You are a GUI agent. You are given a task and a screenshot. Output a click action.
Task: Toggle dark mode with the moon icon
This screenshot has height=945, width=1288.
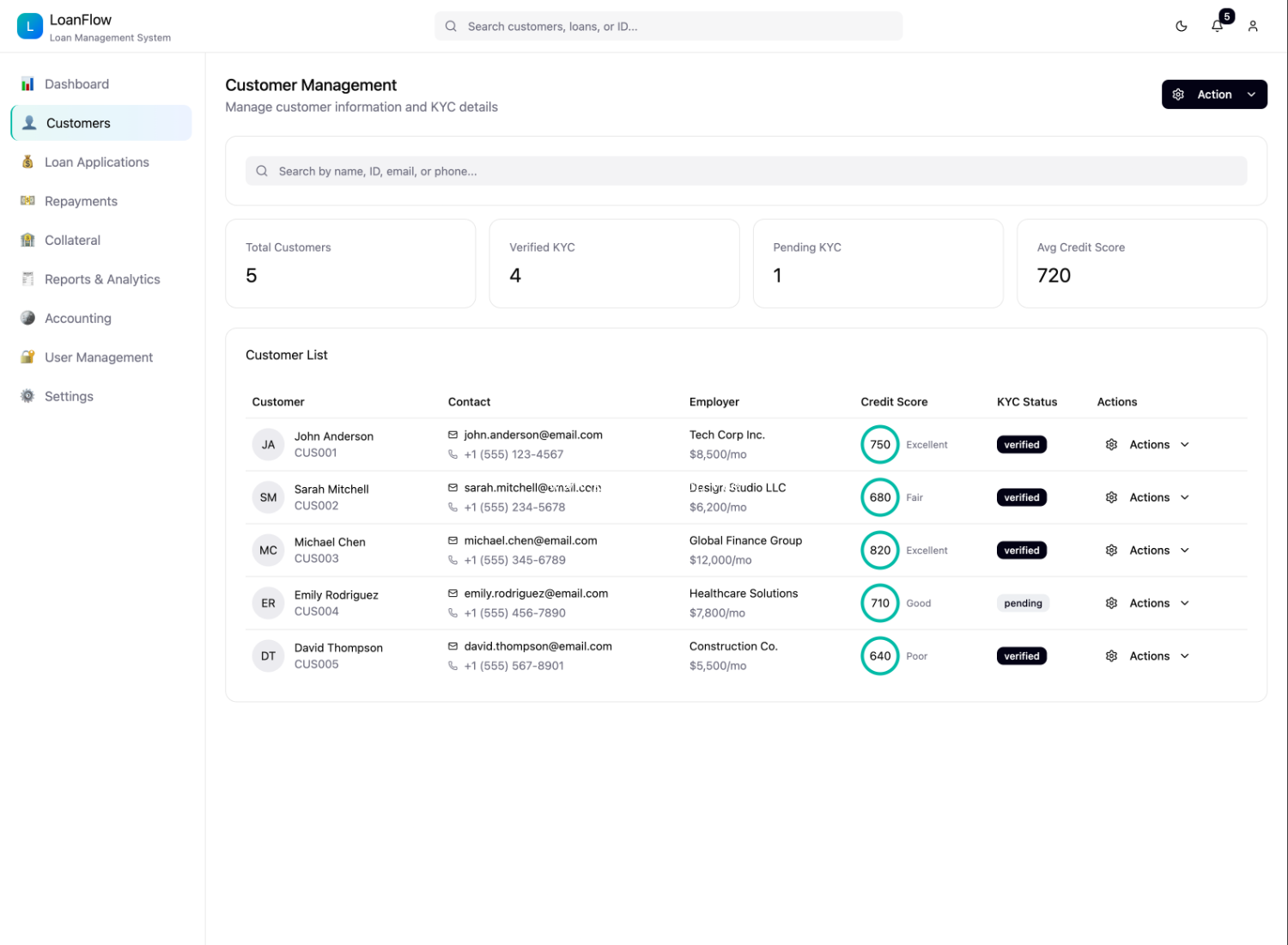[x=1182, y=27]
